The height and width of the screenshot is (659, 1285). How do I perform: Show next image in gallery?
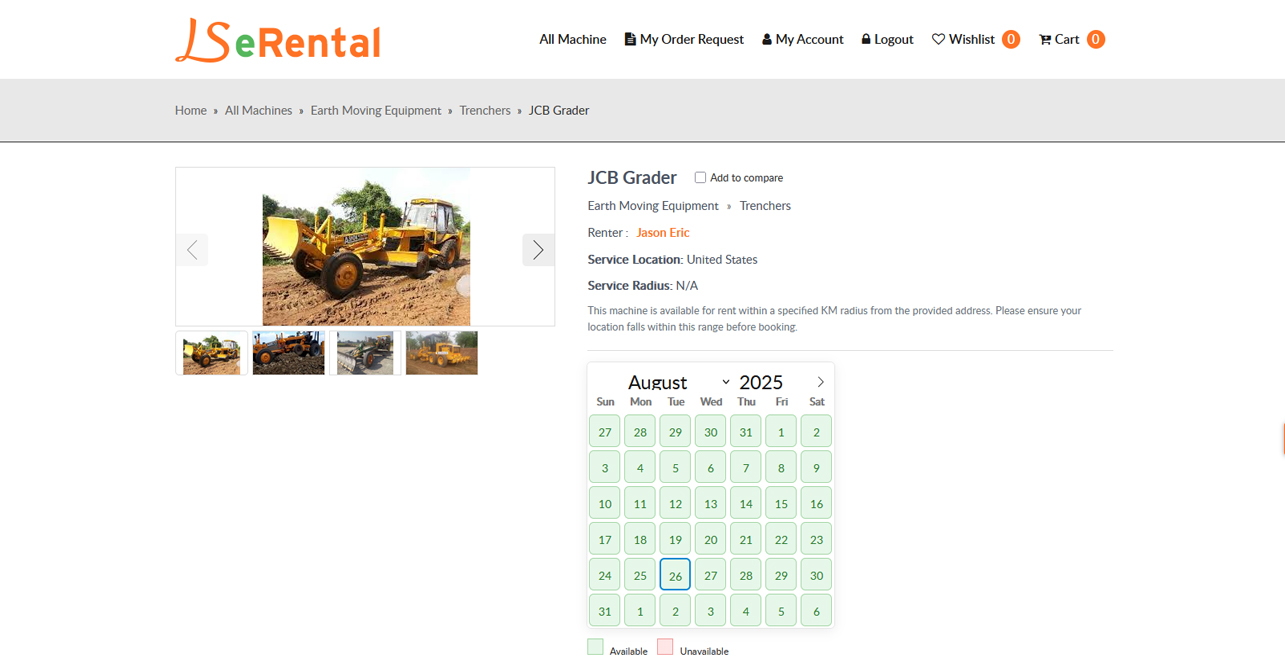[538, 249]
